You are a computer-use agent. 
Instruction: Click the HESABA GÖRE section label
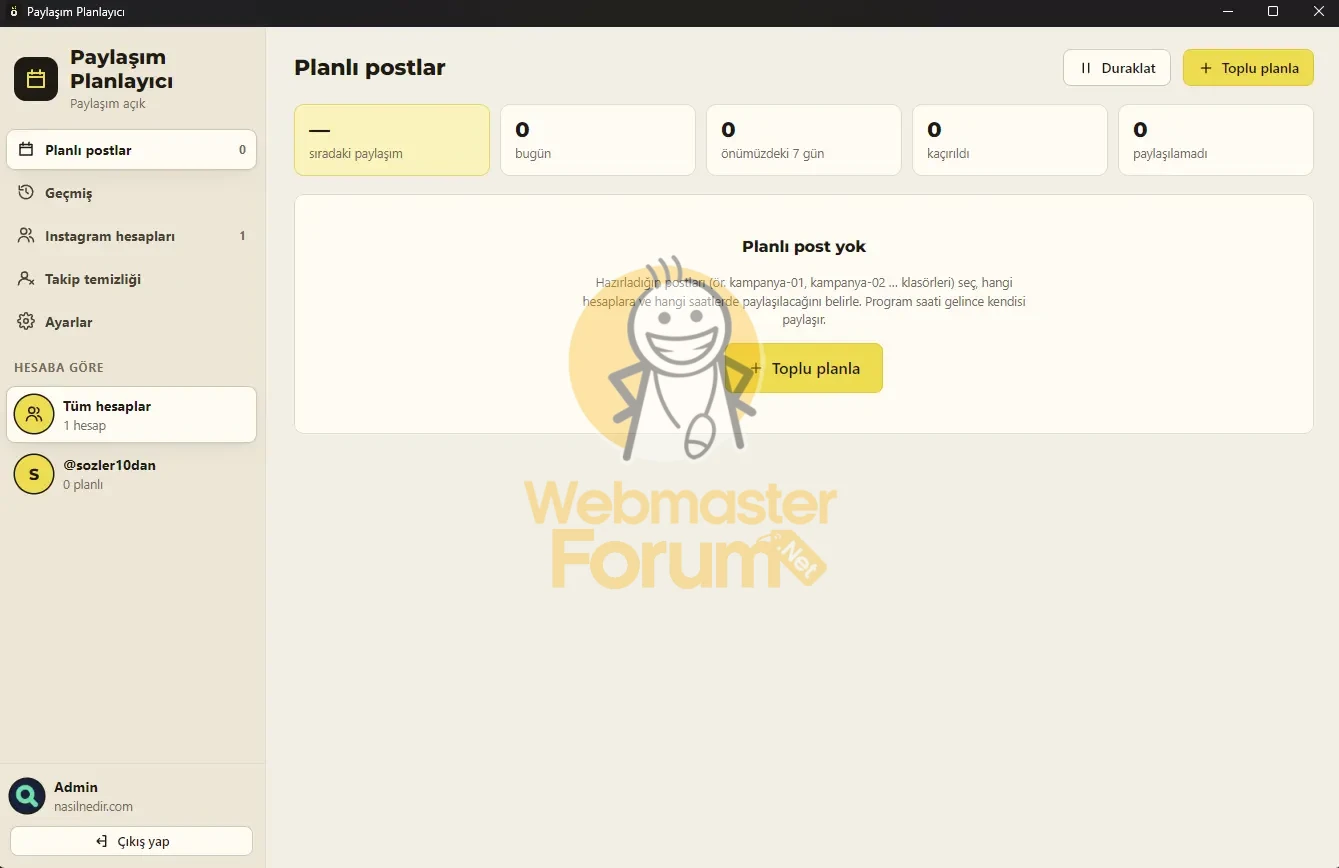click(x=59, y=368)
